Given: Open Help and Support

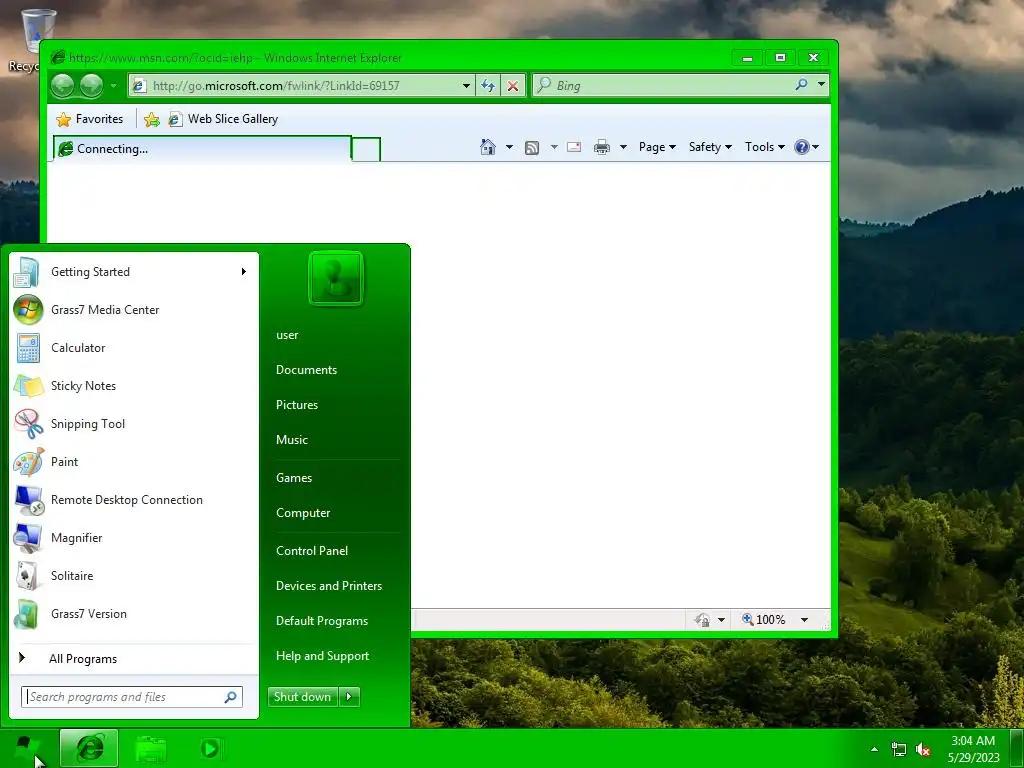Looking at the screenshot, I should tap(323, 656).
